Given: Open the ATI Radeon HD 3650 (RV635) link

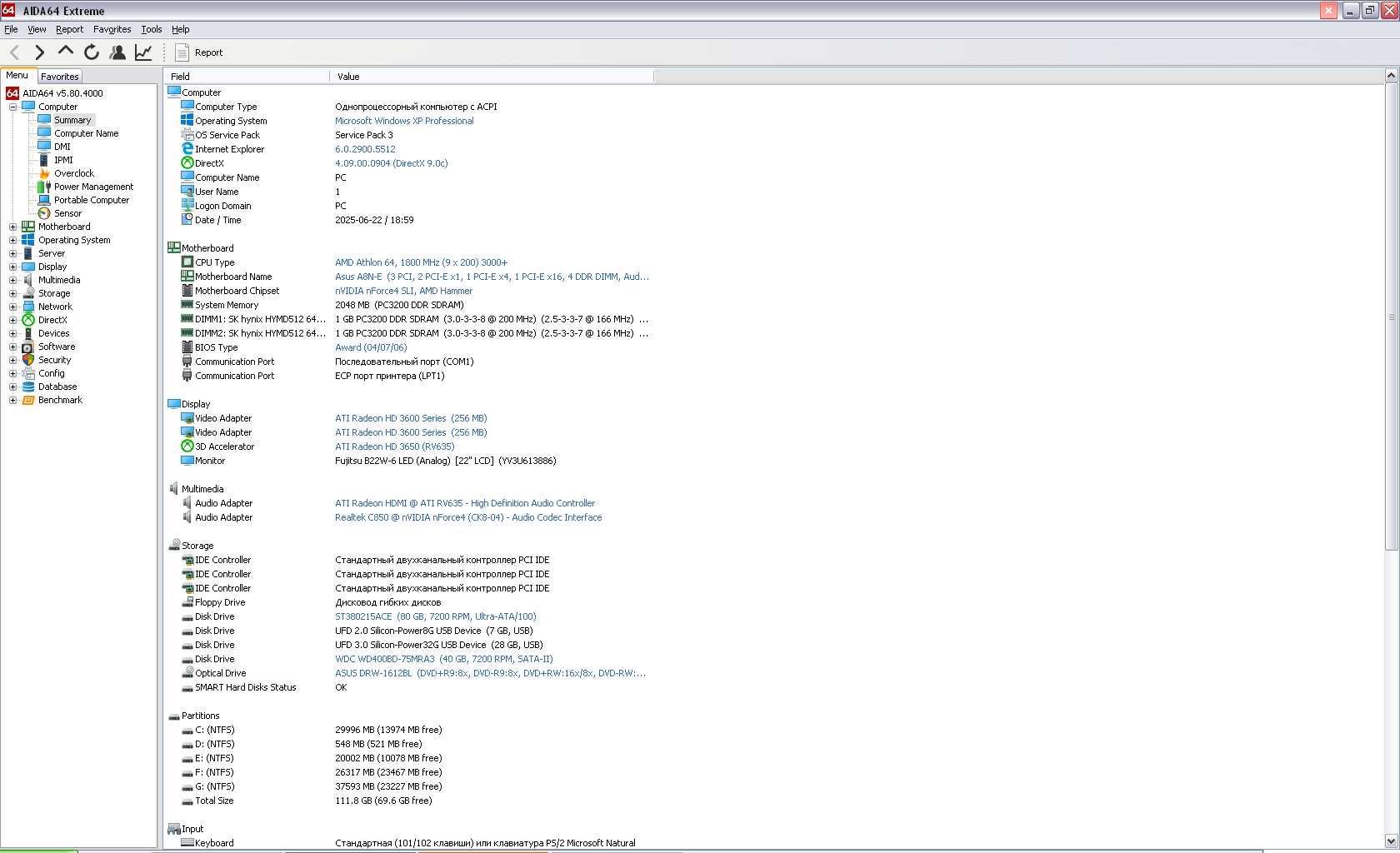Looking at the screenshot, I should [394, 446].
